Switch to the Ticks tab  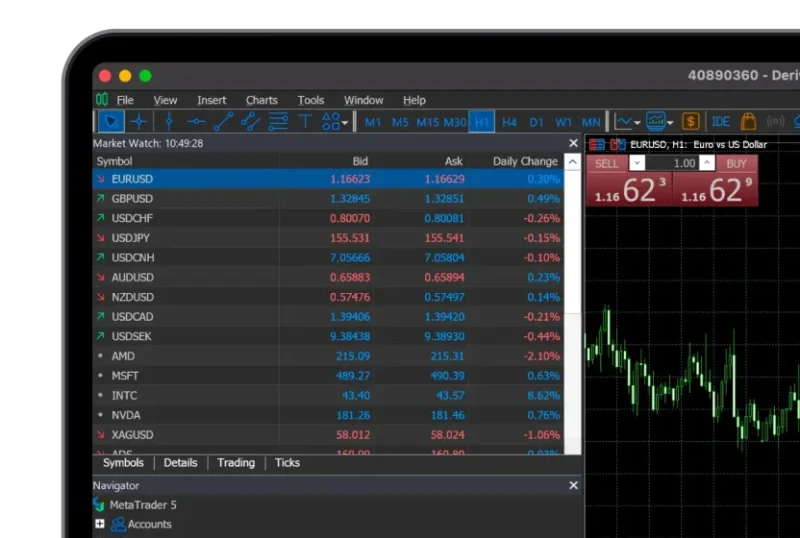coord(287,463)
